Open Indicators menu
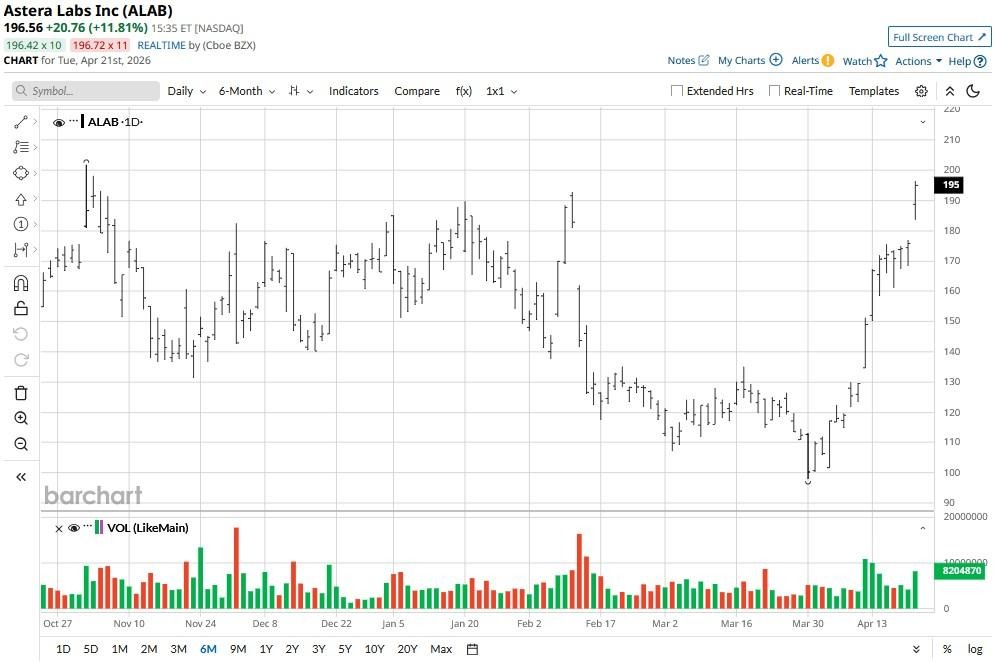Viewport: 996px width, 662px height. click(x=353, y=91)
